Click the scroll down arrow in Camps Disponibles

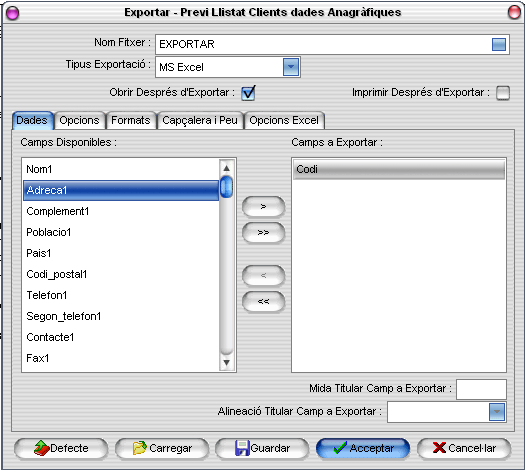coord(226,363)
